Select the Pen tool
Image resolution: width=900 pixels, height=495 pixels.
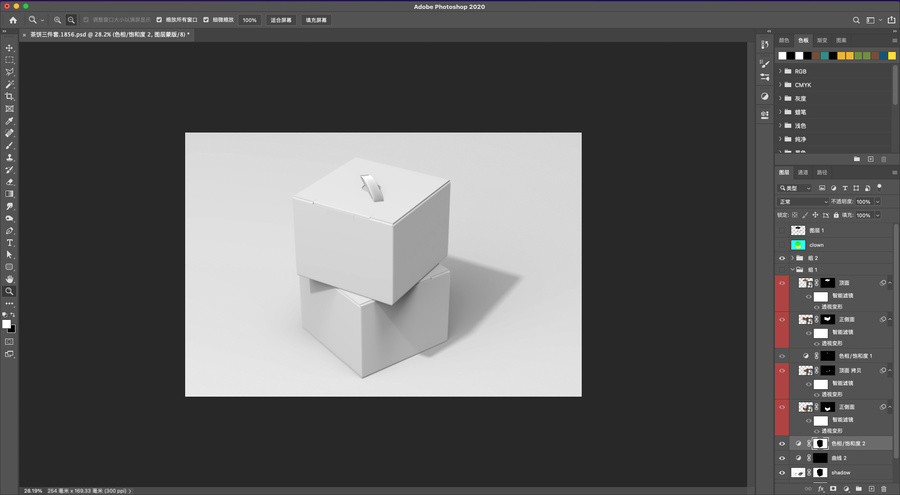point(9,231)
